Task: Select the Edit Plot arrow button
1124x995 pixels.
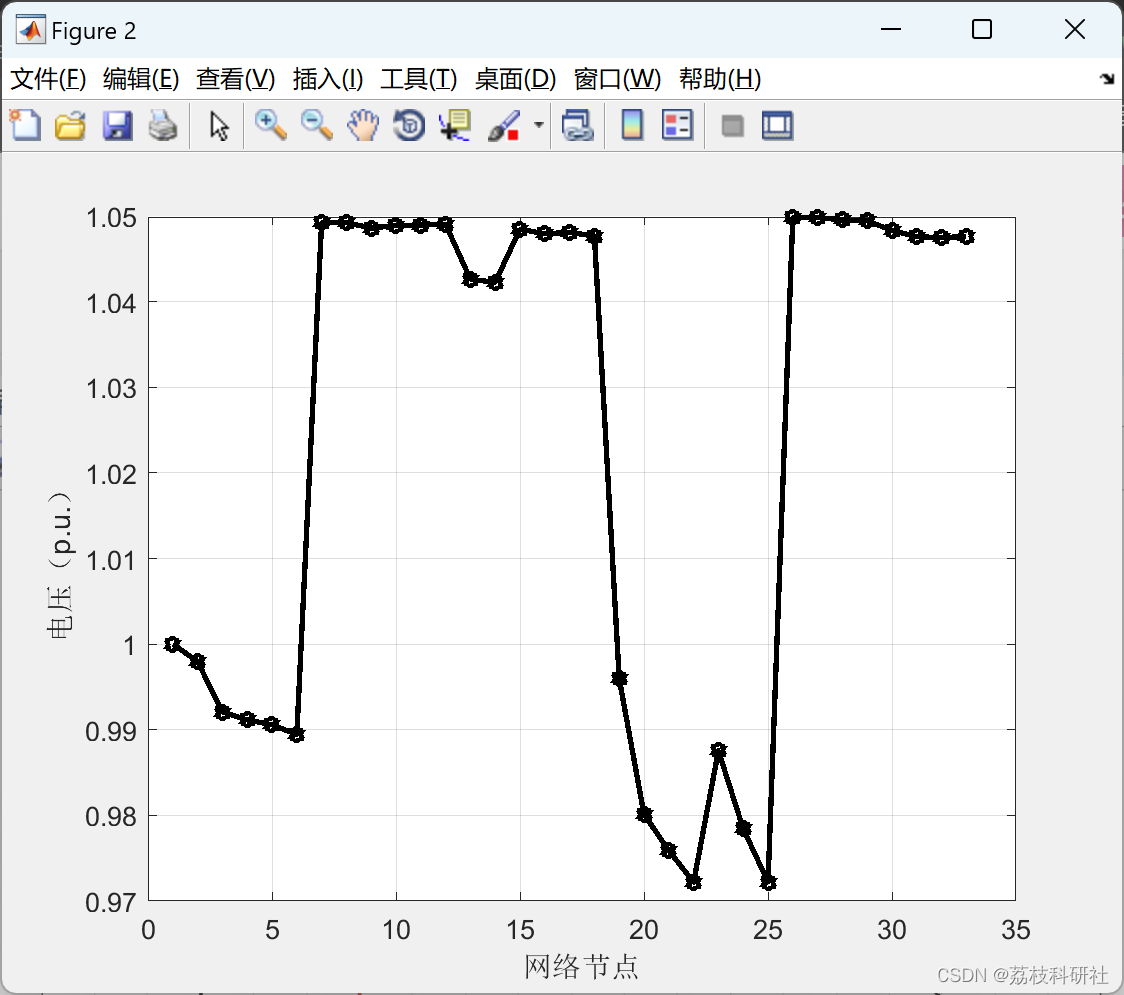Action: coord(217,125)
